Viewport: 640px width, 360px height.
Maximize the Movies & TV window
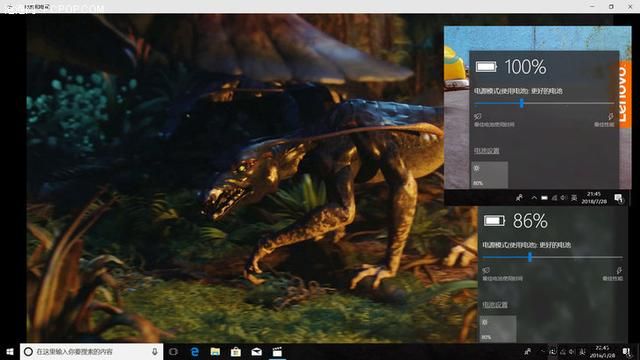pos(611,7)
